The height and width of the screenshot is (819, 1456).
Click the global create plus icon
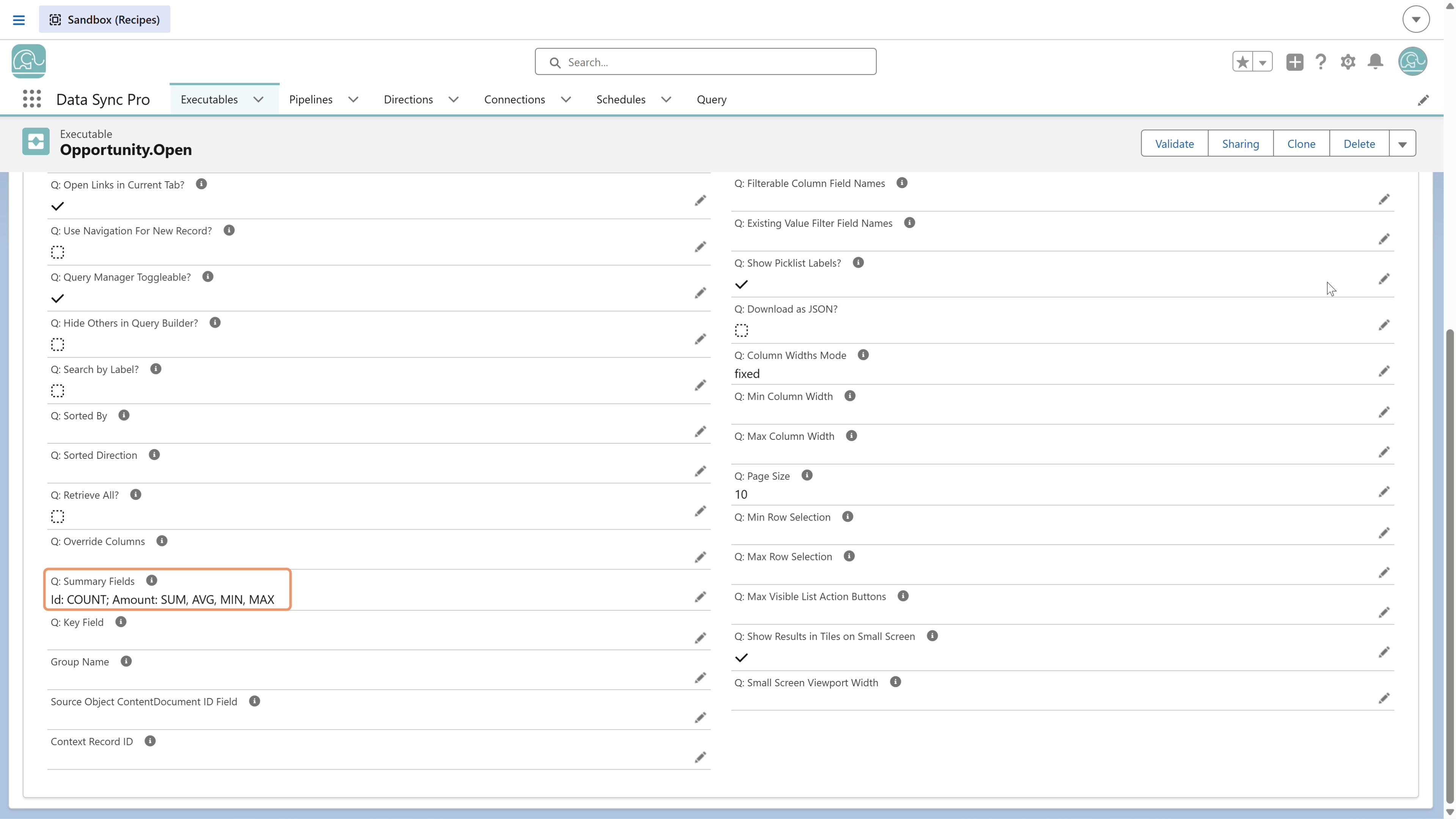pyautogui.click(x=1294, y=61)
